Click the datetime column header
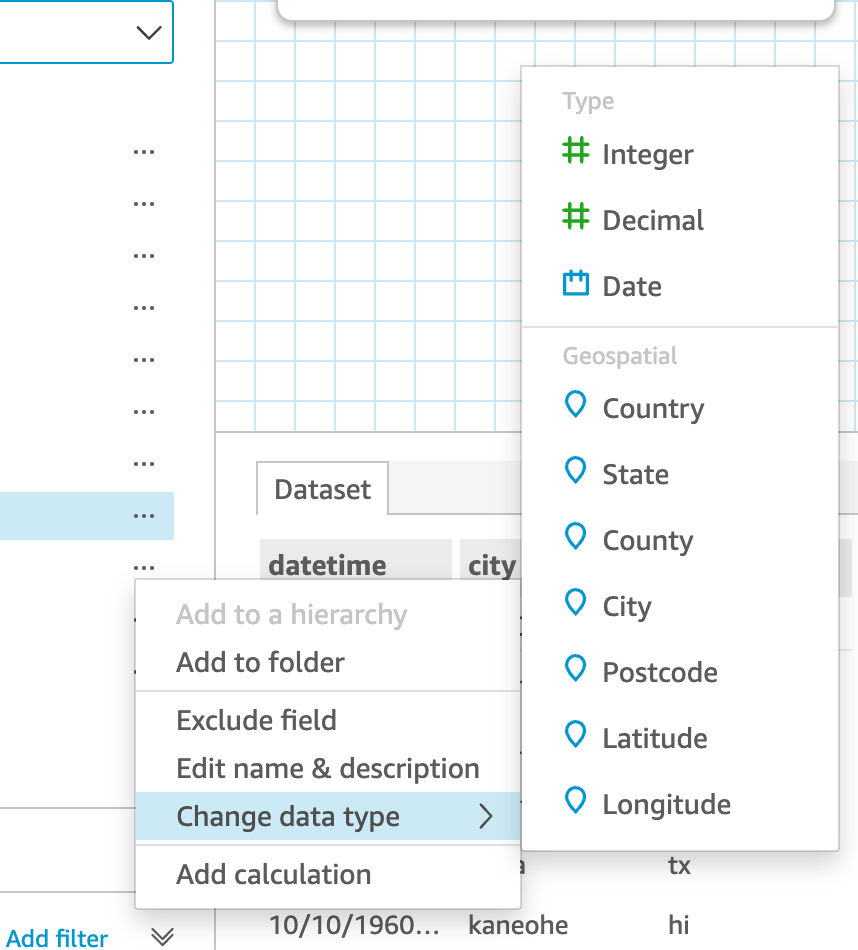The image size is (858, 950). coord(327,566)
